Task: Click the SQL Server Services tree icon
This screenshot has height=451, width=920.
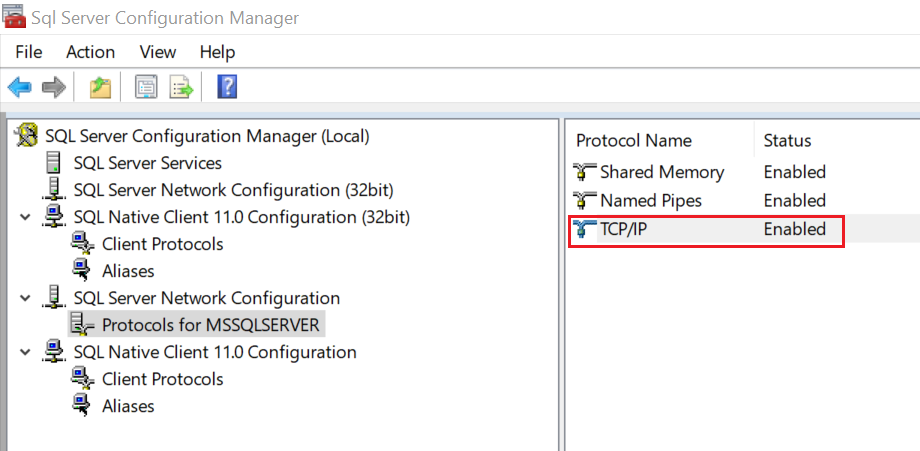Action: 54,163
